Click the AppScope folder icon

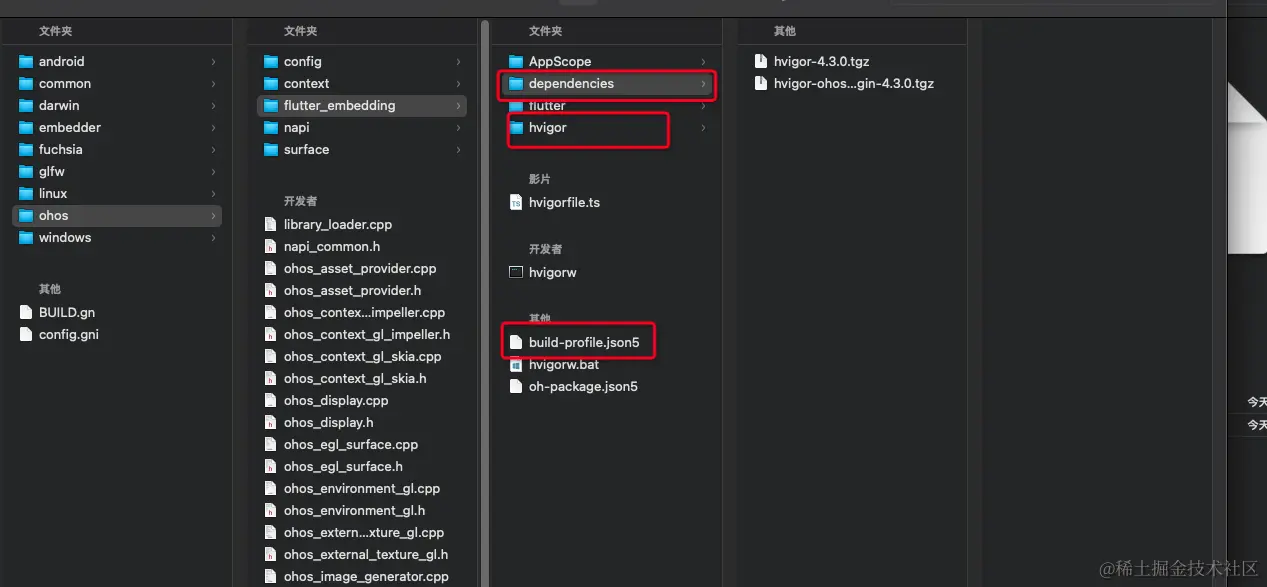[x=516, y=61]
